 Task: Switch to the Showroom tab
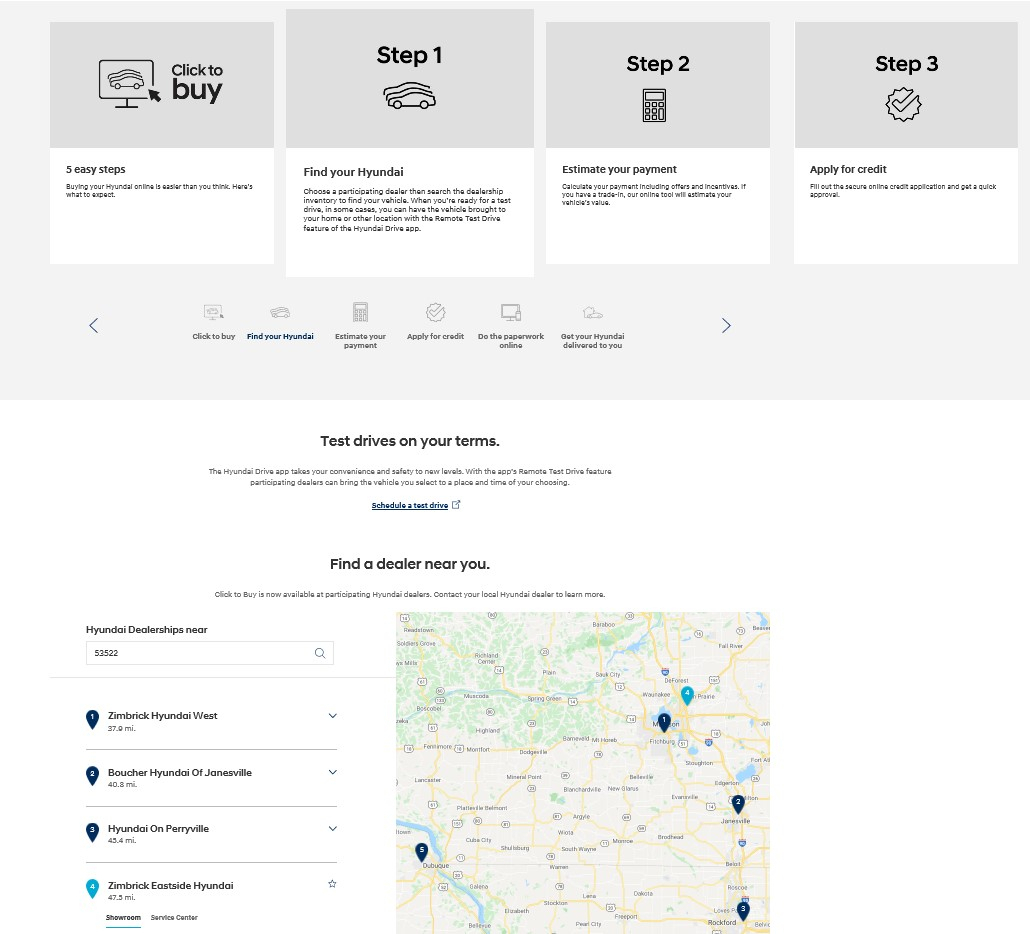point(123,918)
